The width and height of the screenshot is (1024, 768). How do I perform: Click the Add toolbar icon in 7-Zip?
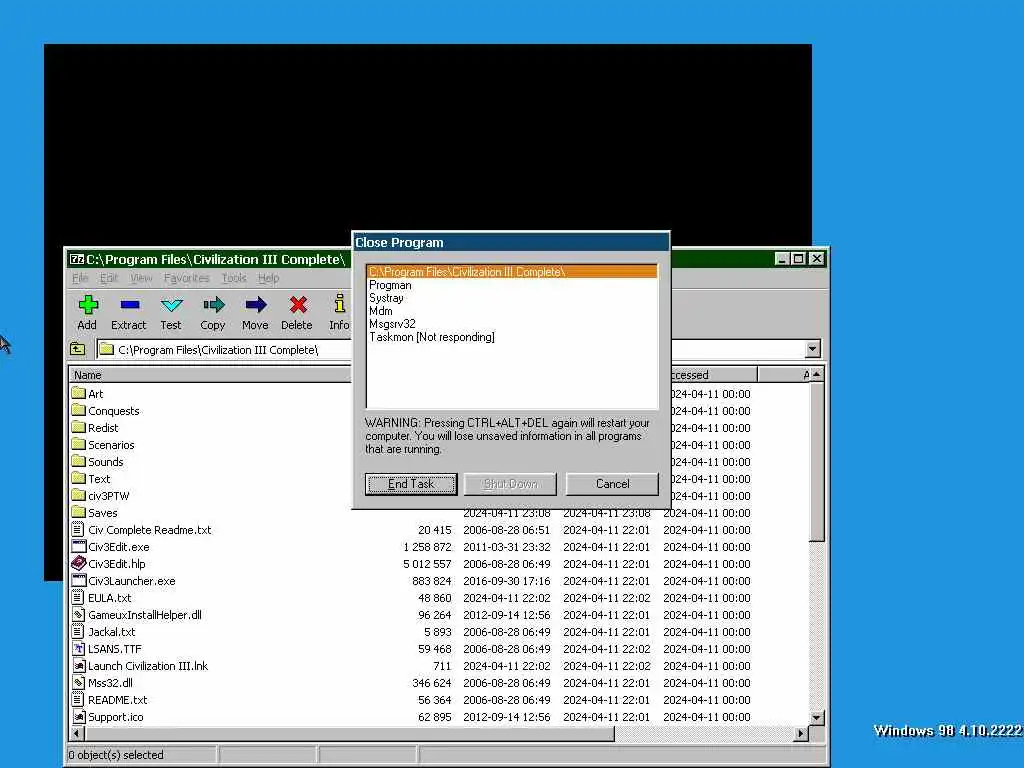pyautogui.click(x=88, y=305)
